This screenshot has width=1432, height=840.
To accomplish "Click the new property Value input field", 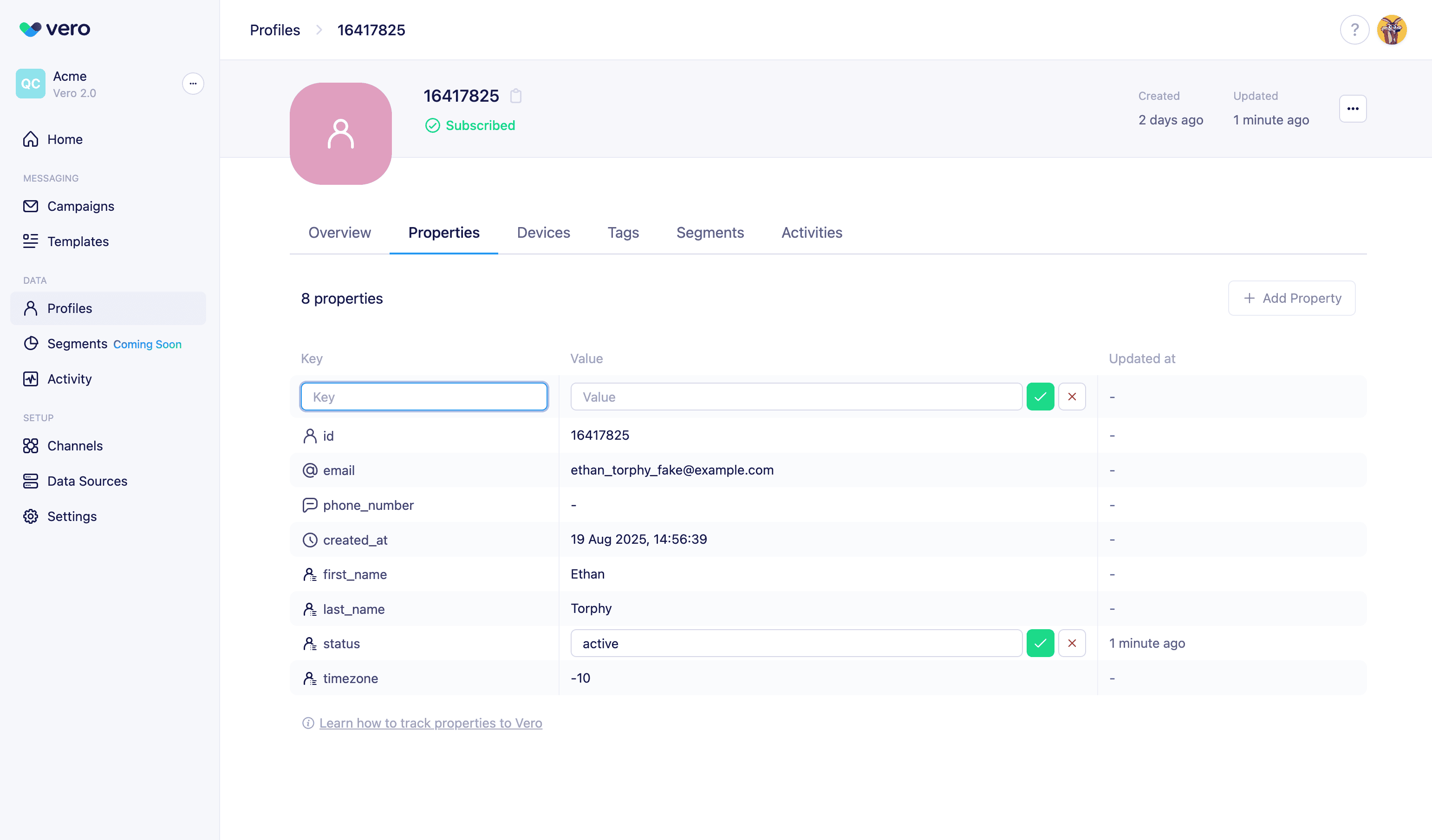I will (795, 397).
